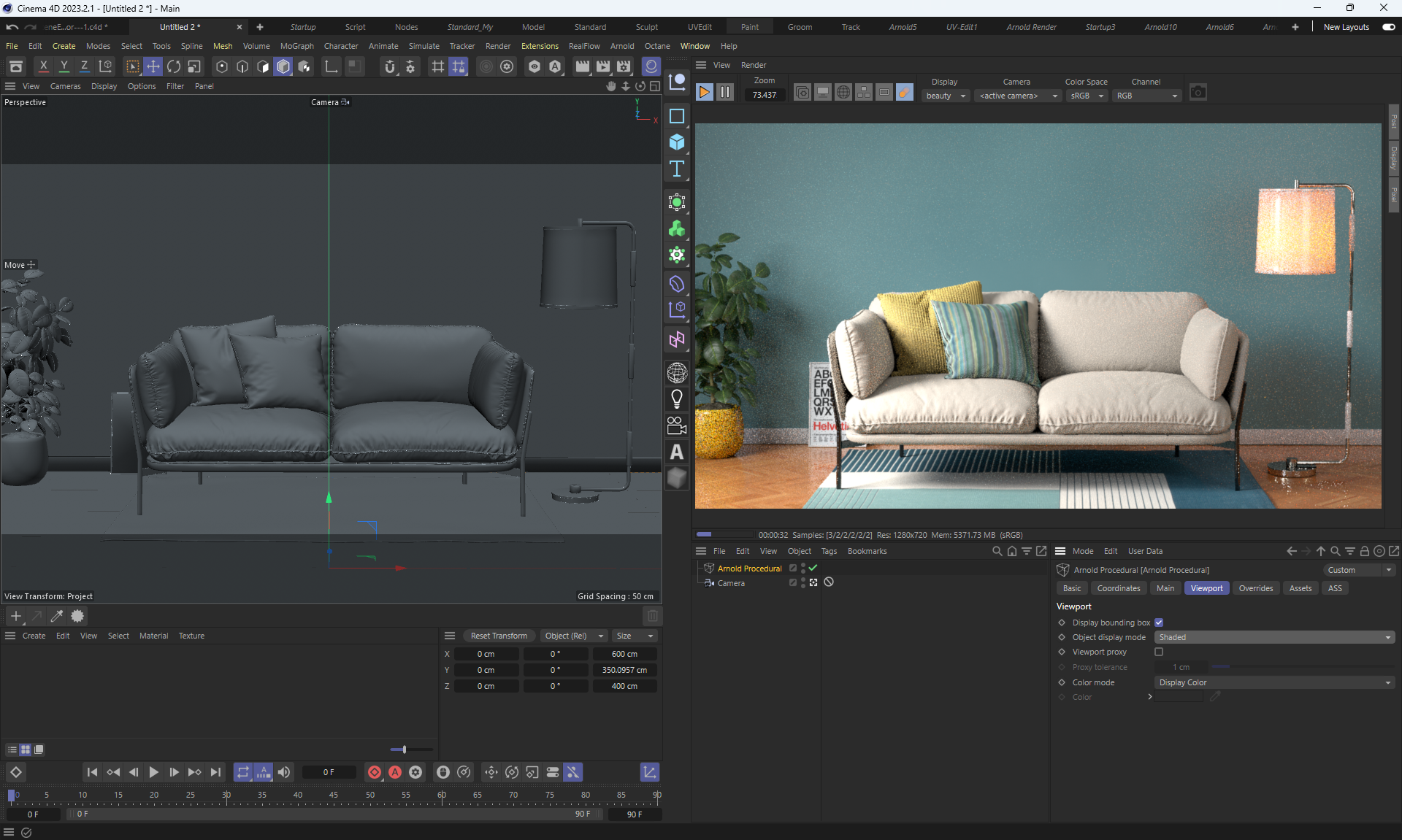This screenshot has width=1402, height=840.
Task: Open the Object display mode dropdown
Action: pos(1274,637)
